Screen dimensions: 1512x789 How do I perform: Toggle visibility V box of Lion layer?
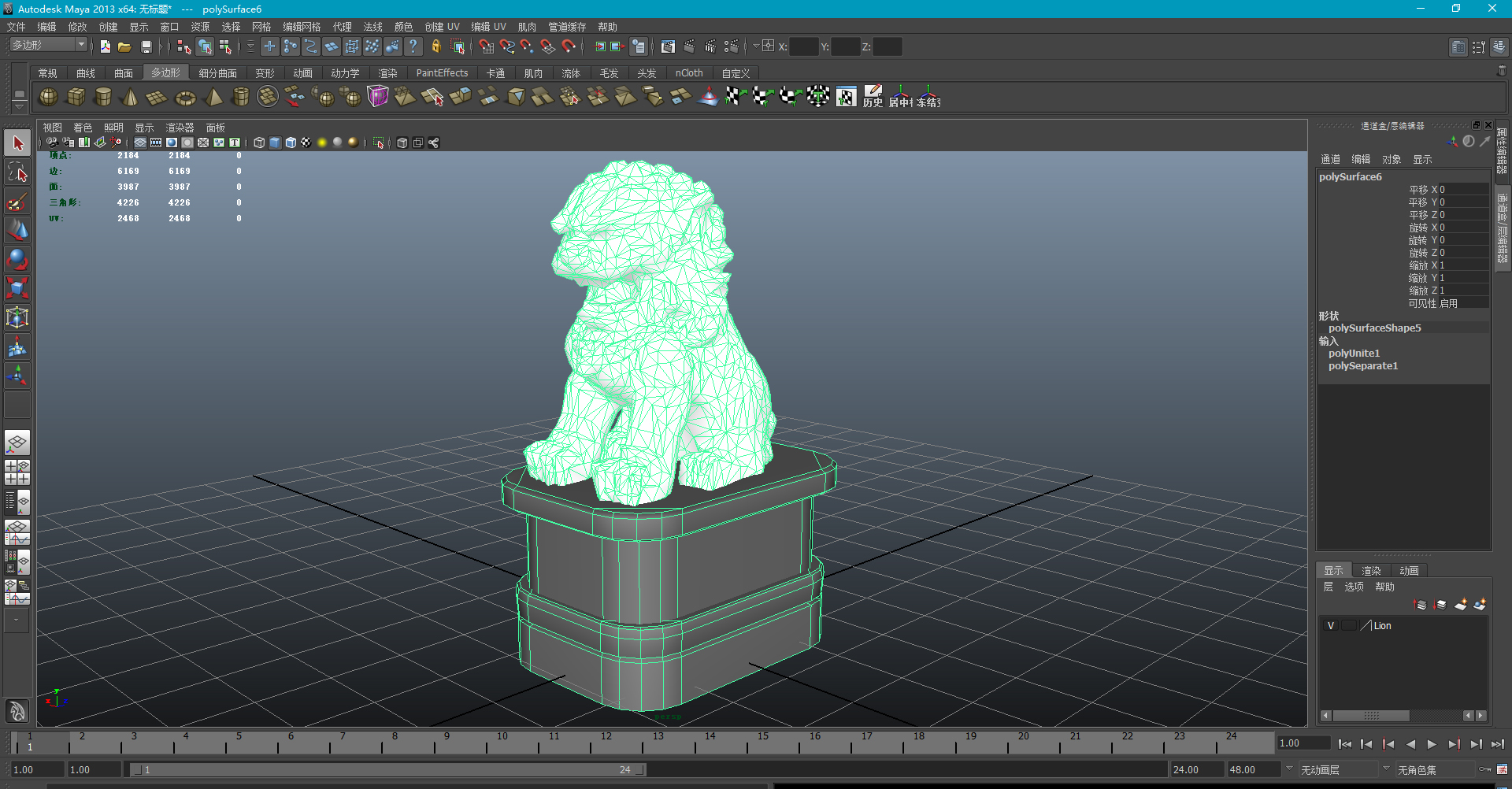tap(1331, 626)
